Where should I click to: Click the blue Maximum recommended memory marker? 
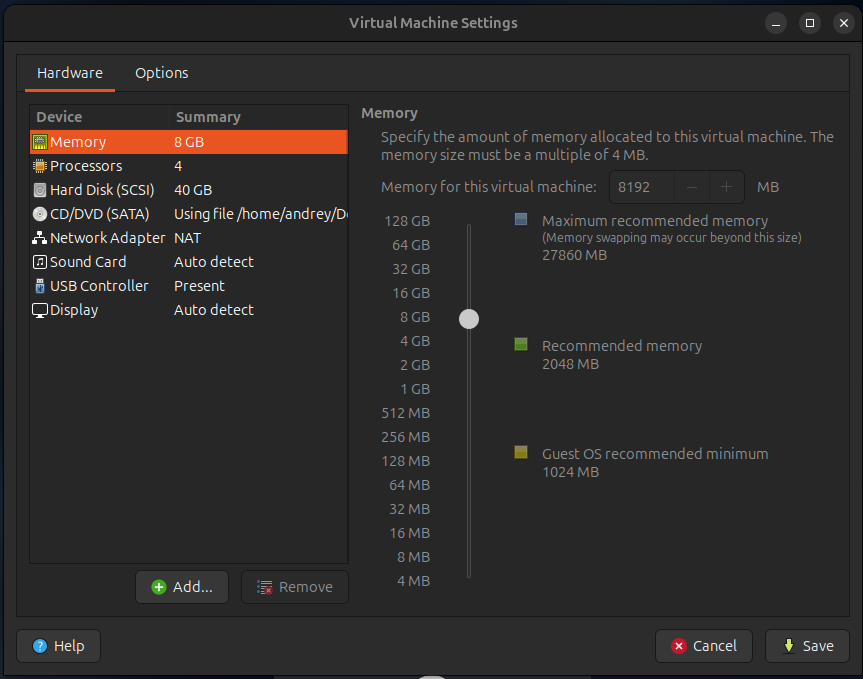click(x=521, y=220)
